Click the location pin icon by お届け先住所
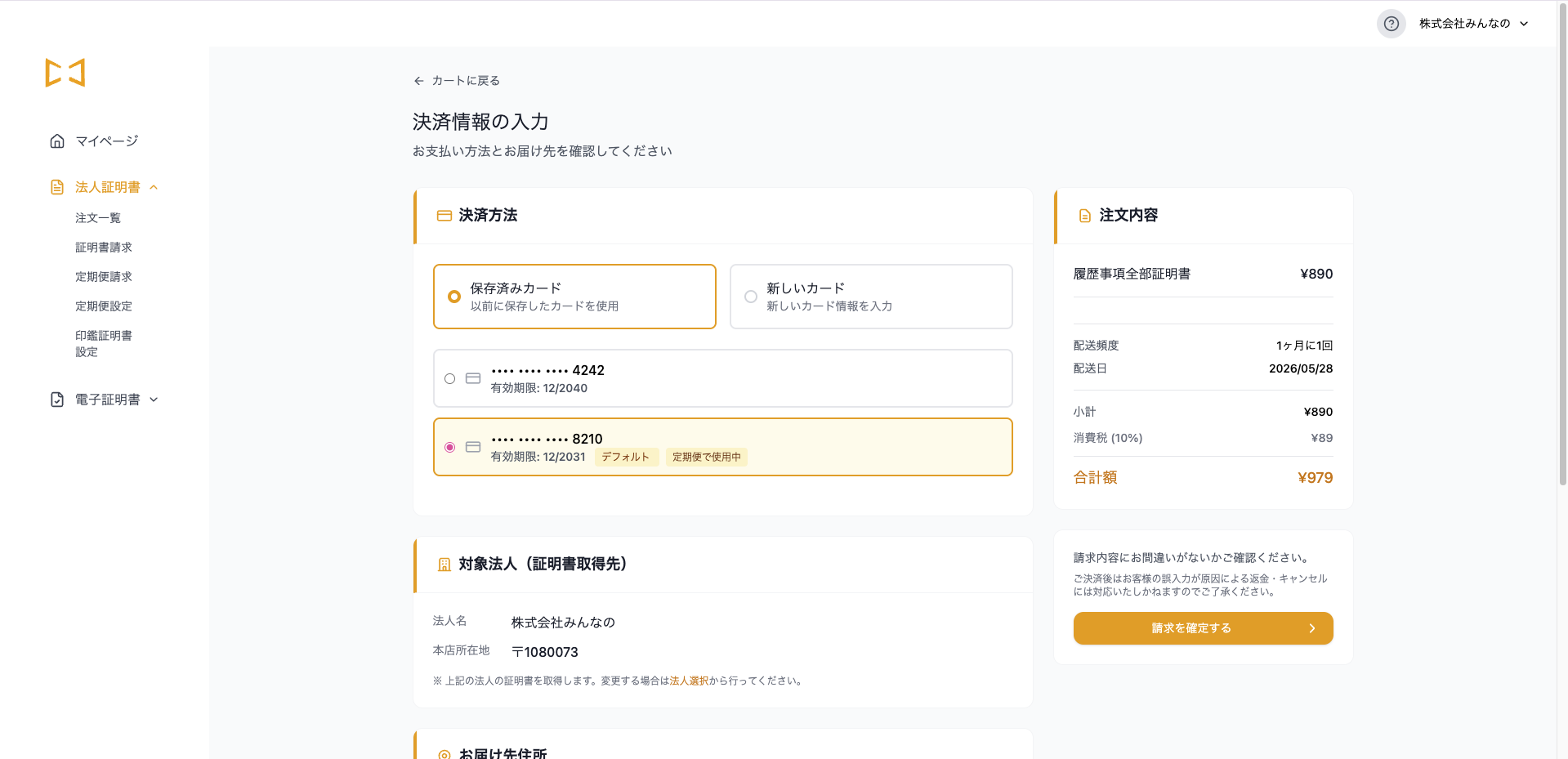The width and height of the screenshot is (1568, 759). (444, 755)
